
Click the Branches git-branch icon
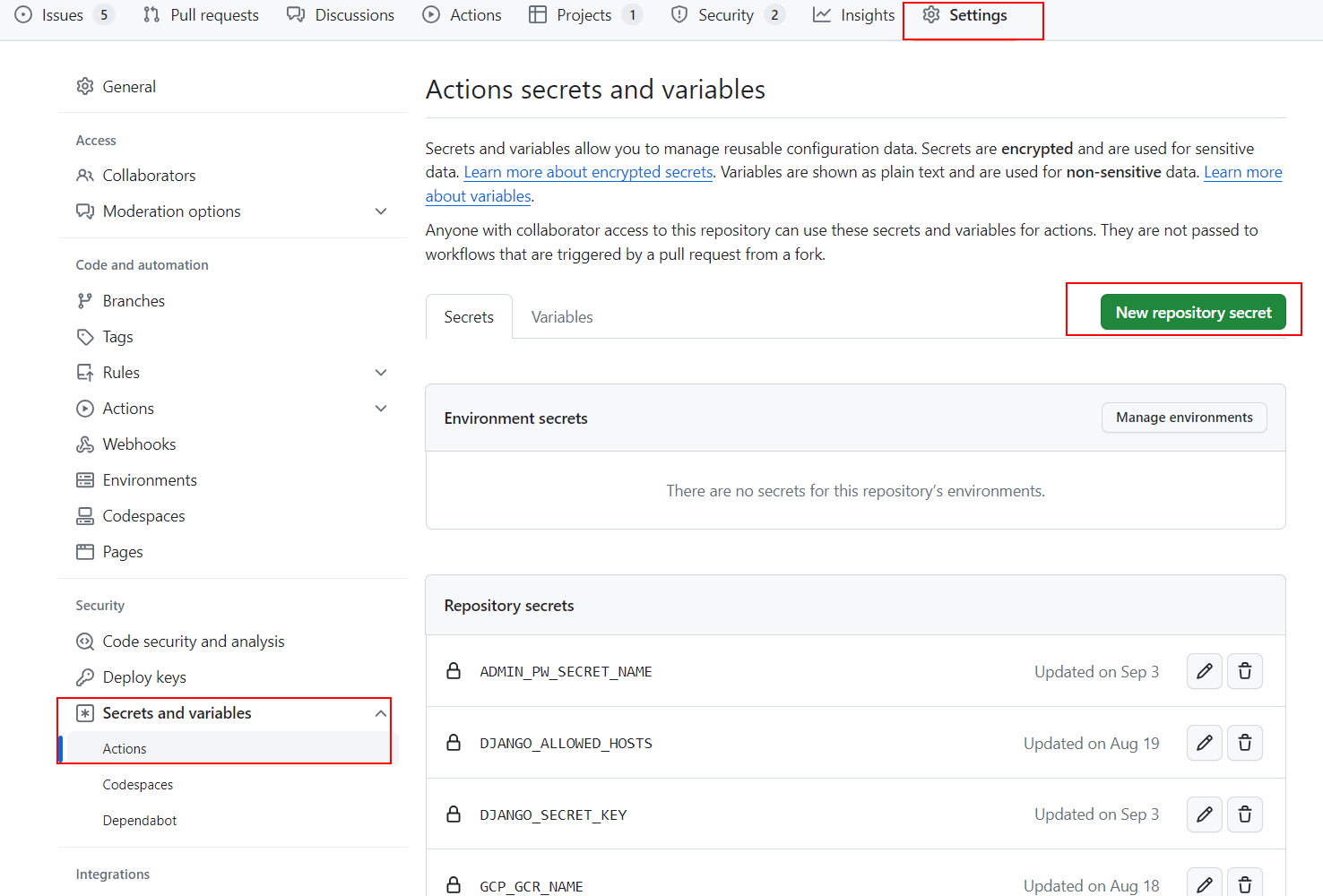85,301
